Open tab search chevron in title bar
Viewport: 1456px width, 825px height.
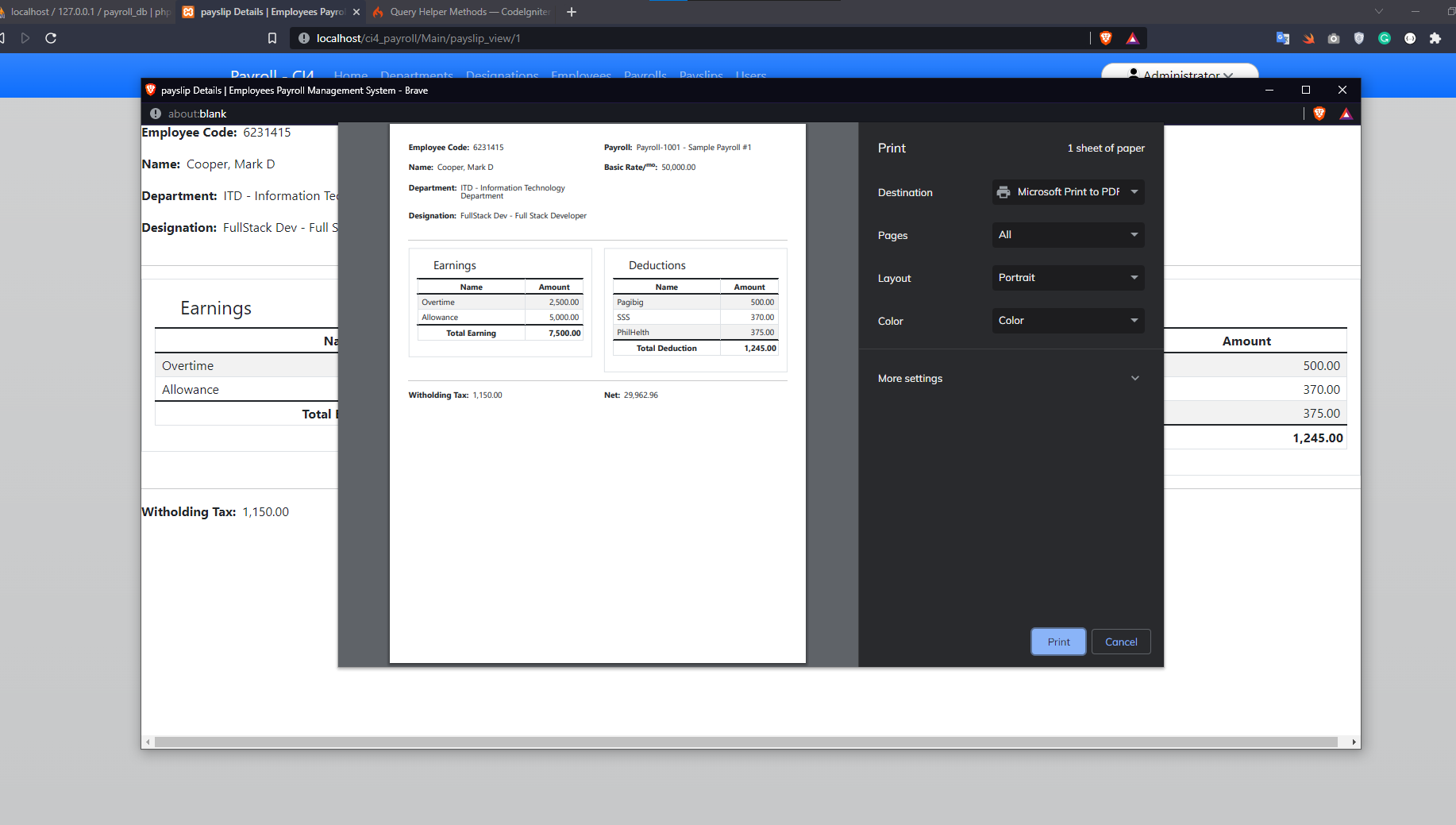click(1379, 11)
